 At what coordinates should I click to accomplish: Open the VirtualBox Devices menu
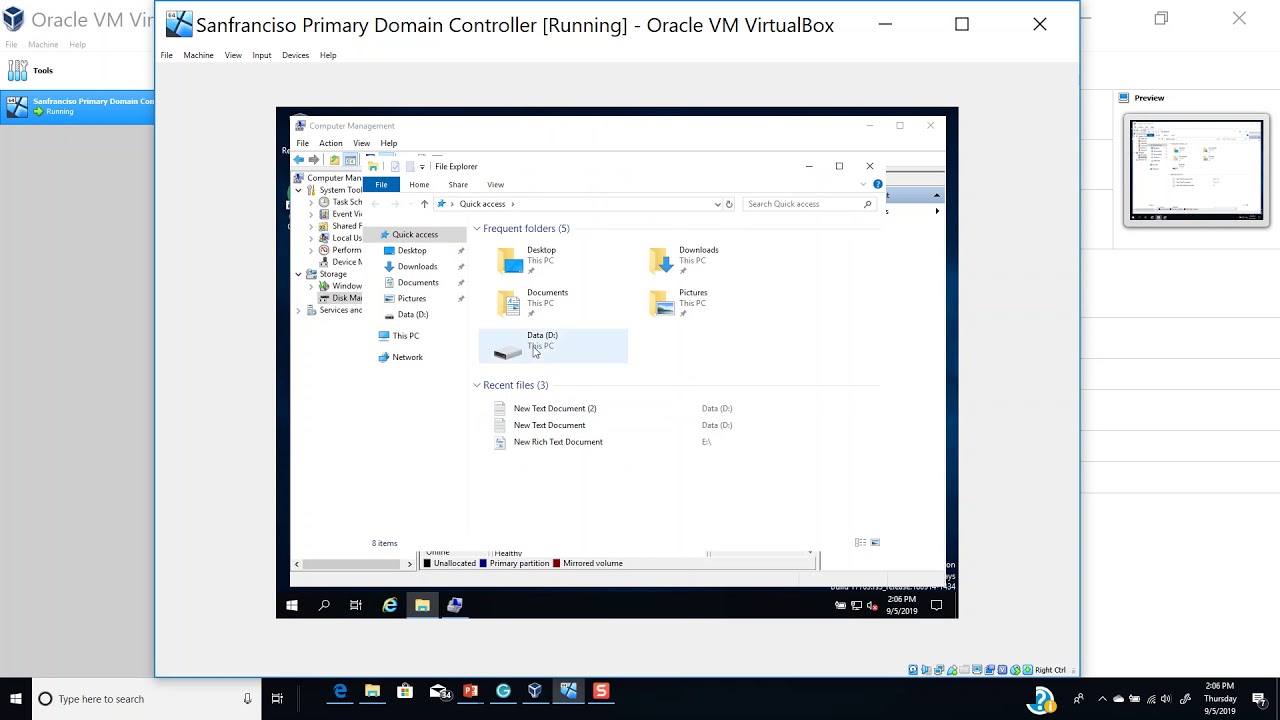tap(295, 55)
